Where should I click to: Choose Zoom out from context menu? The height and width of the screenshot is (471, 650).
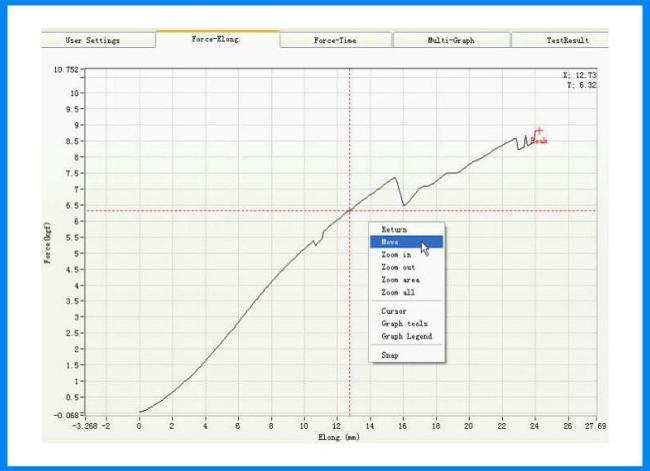398,268
